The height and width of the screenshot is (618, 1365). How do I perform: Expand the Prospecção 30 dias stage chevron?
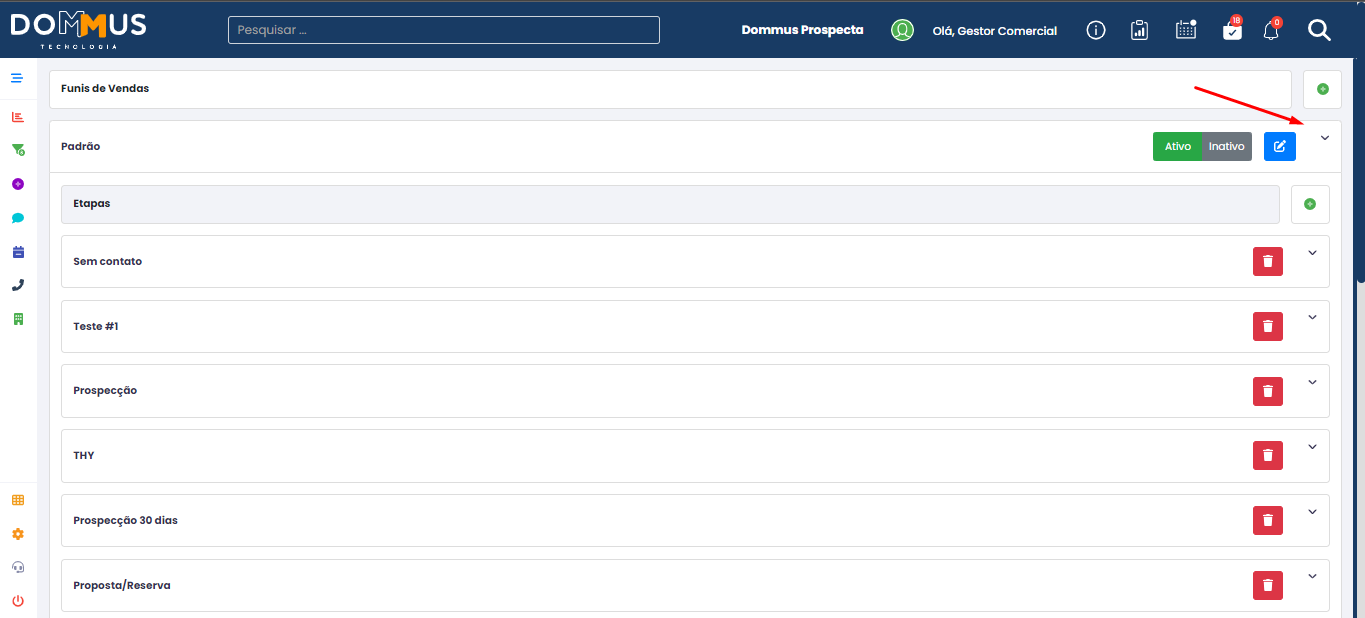click(x=1313, y=512)
